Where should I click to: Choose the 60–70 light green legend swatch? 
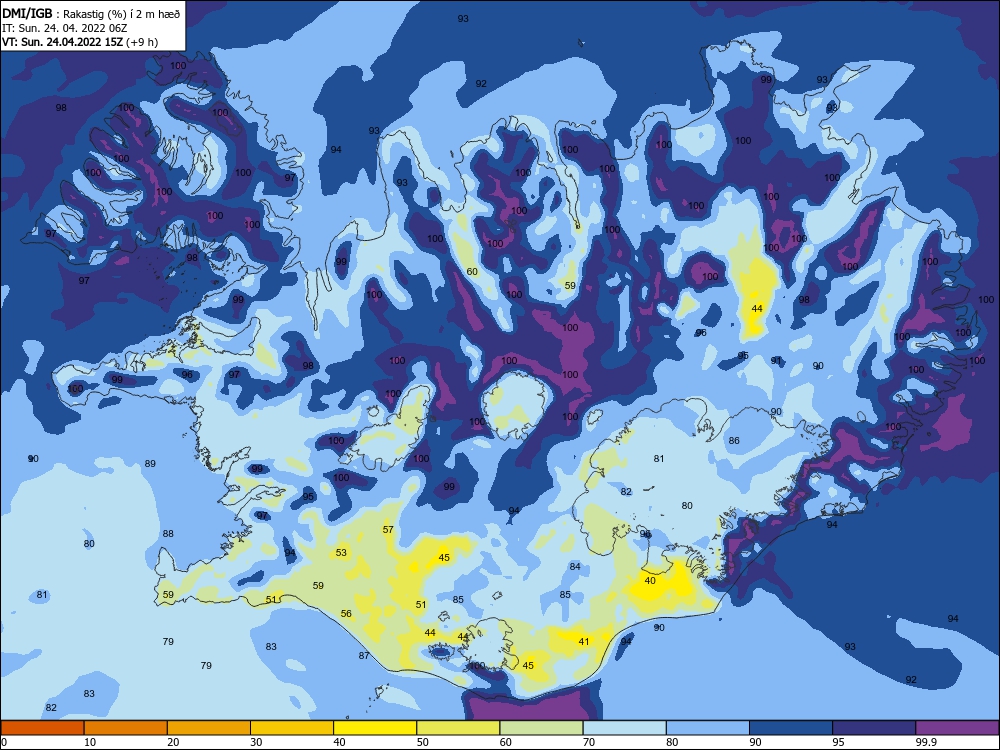[541, 728]
